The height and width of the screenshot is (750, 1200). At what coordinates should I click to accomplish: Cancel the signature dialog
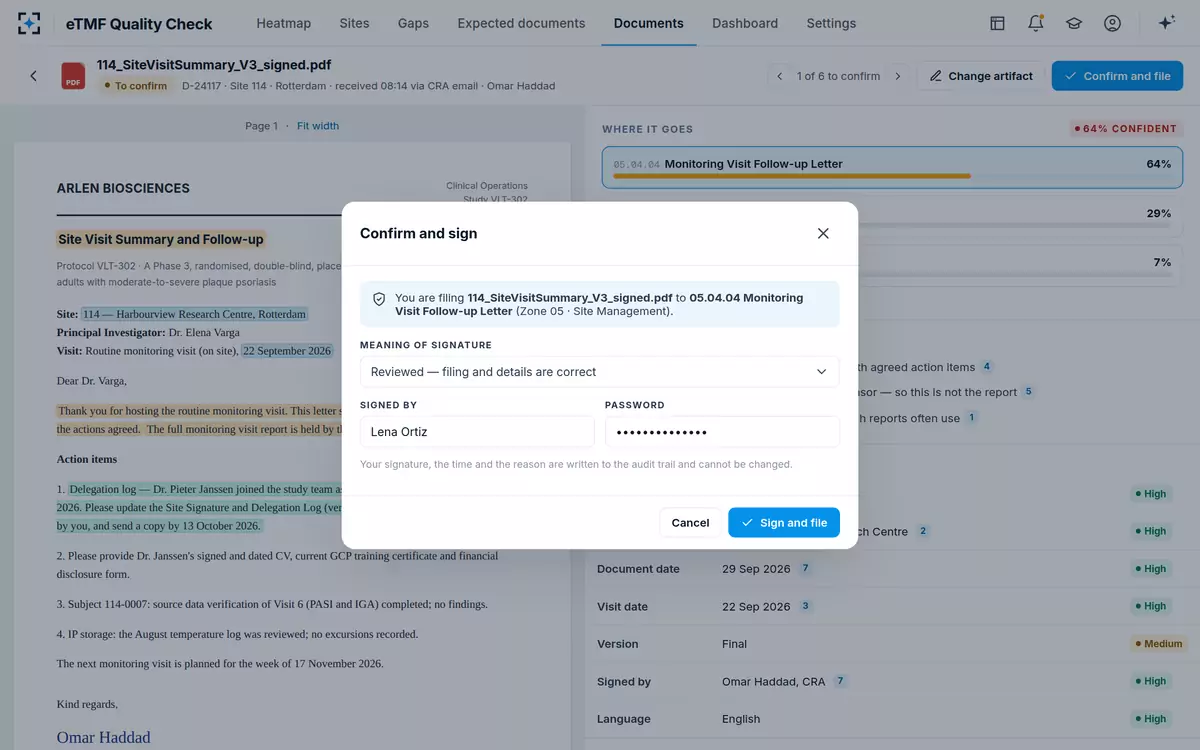click(690, 523)
